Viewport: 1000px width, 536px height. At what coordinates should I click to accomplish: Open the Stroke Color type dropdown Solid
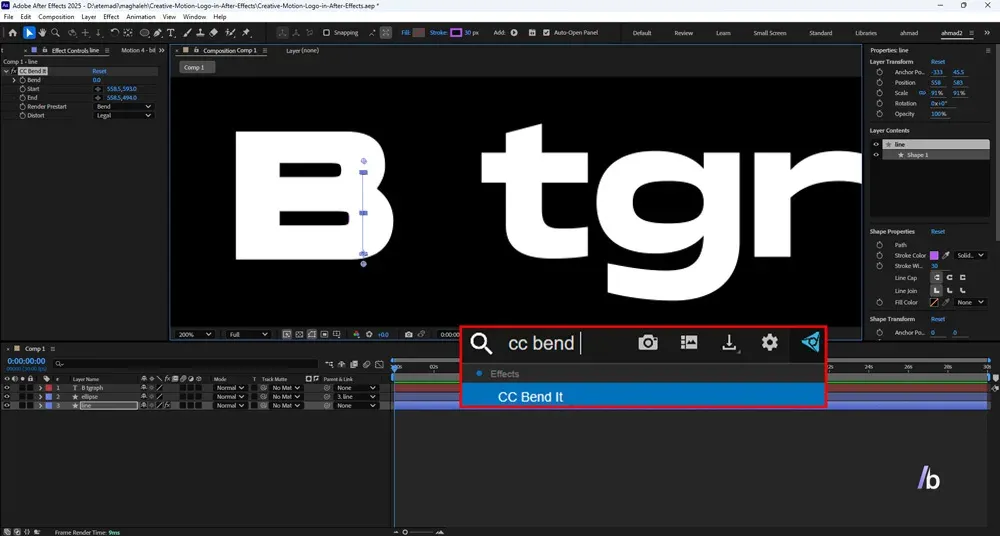(971, 255)
